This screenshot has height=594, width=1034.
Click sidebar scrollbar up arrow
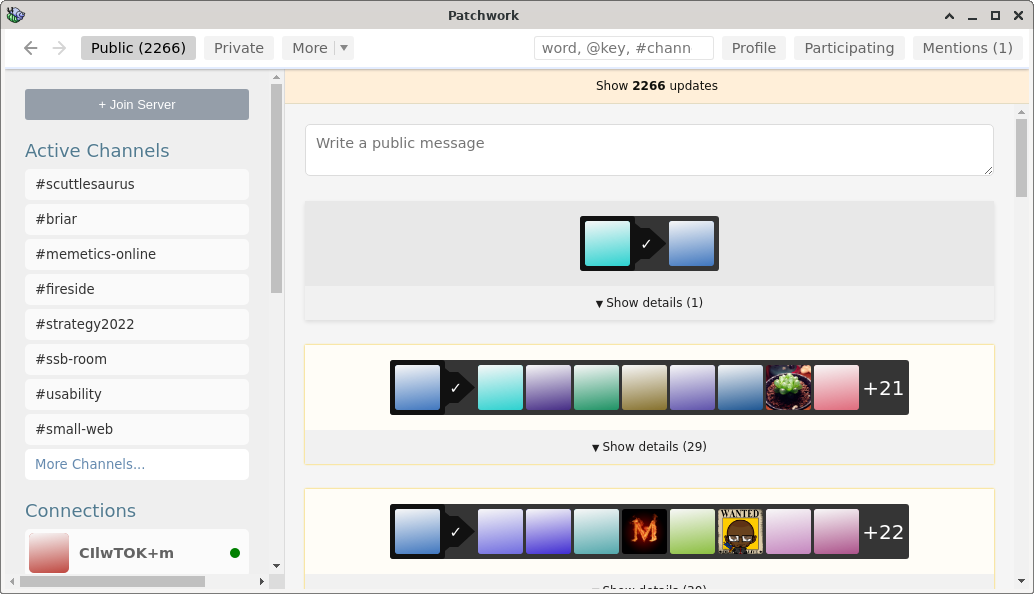pyautogui.click(x=276, y=77)
